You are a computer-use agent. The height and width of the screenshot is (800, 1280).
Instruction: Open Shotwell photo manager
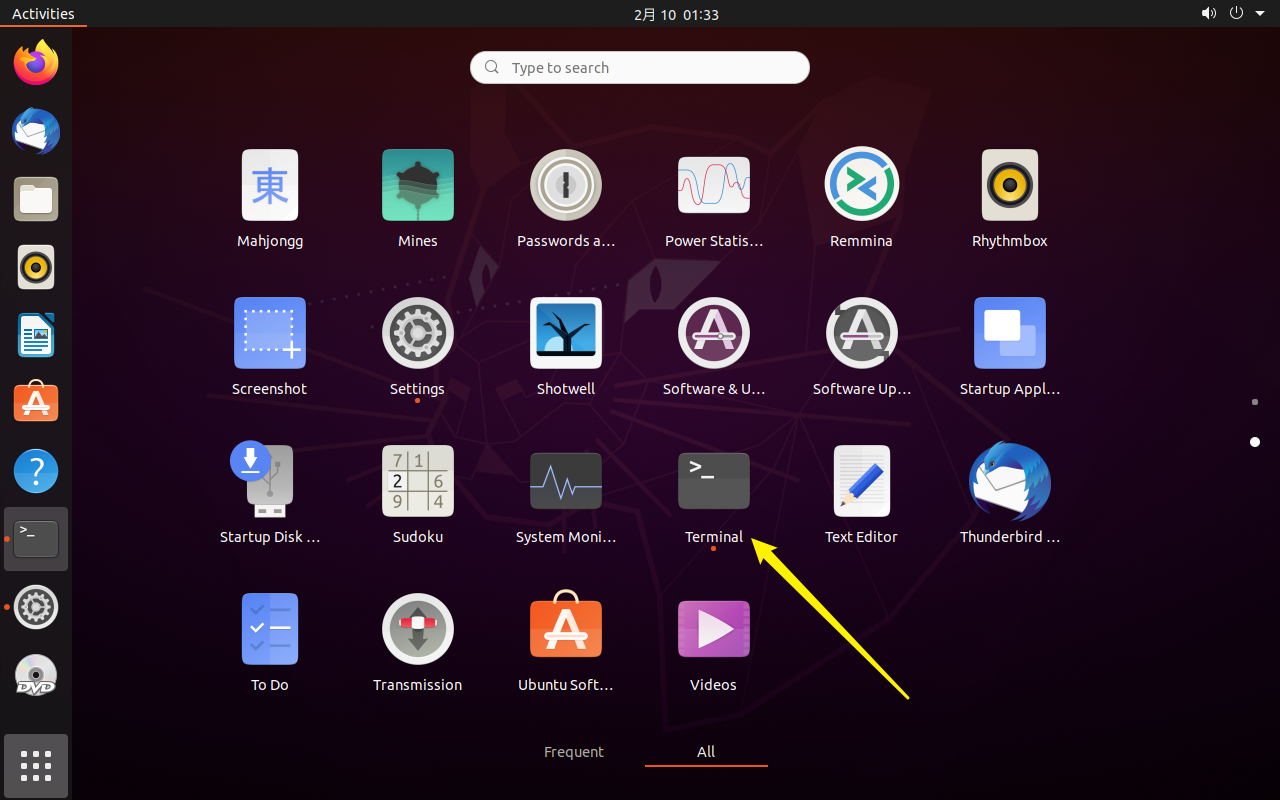point(565,333)
